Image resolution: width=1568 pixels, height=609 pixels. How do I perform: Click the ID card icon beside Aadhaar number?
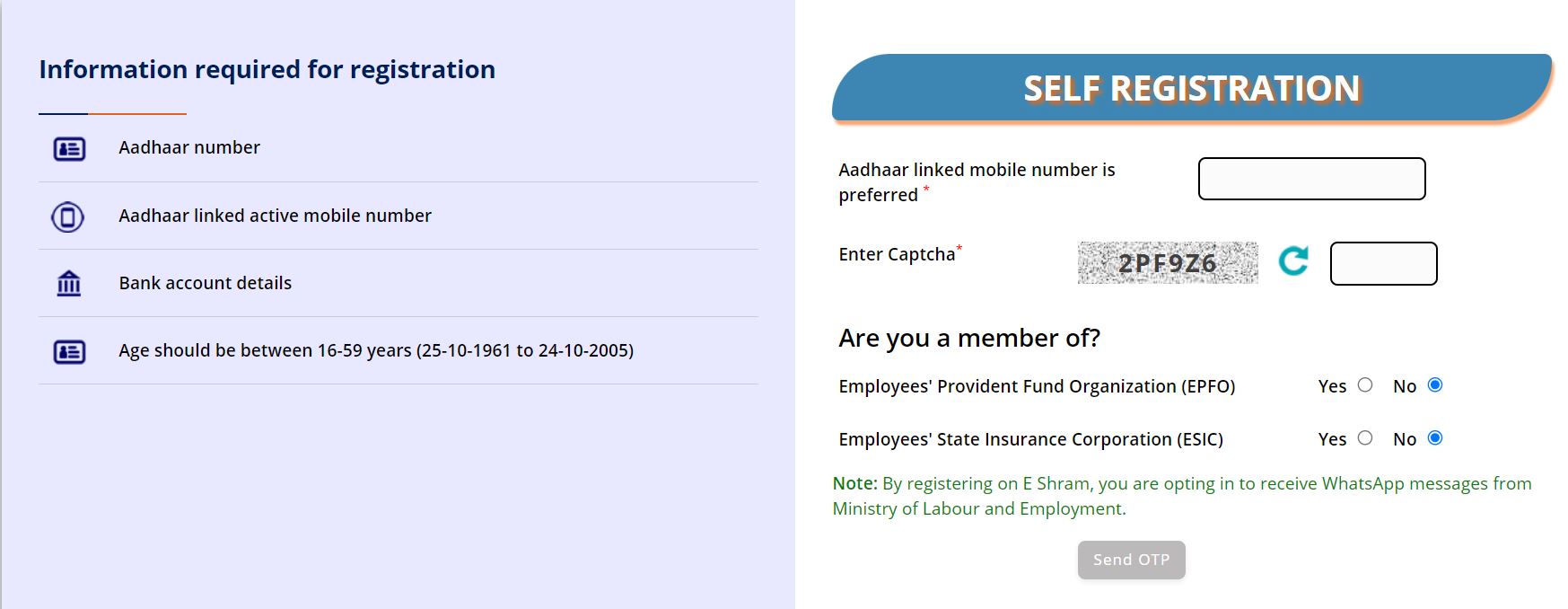click(69, 148)
